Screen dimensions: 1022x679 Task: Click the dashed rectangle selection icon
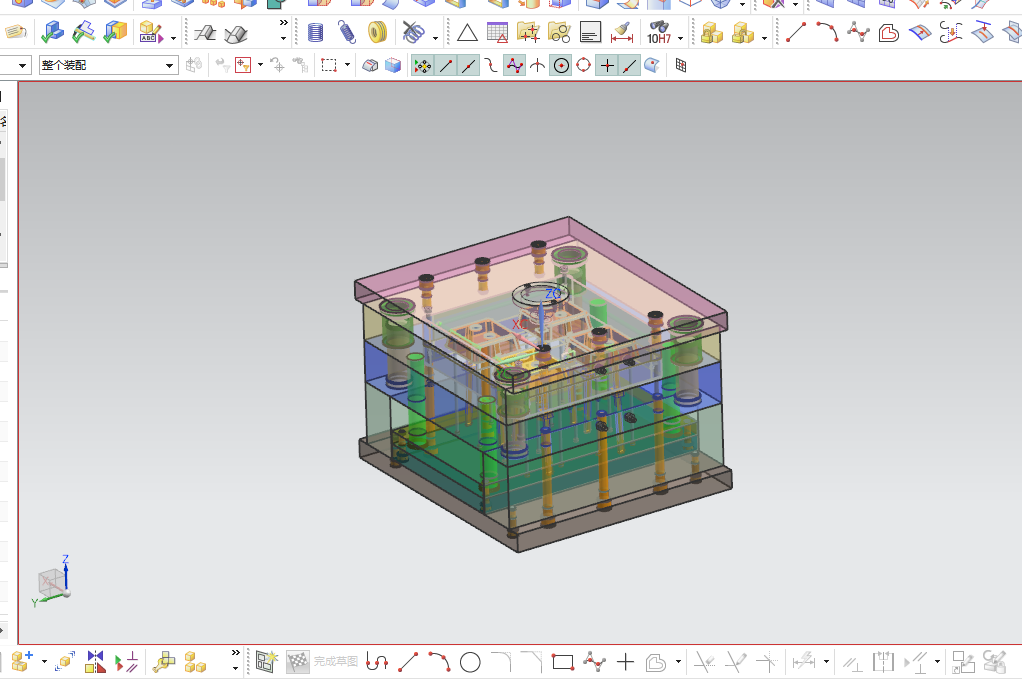tap(328, 65)
